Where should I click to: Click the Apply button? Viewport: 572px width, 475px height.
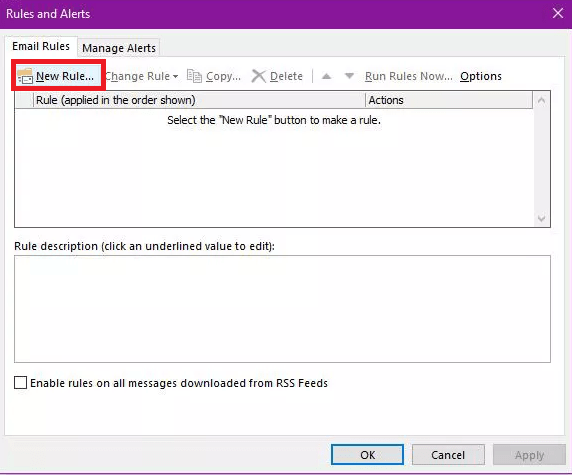(x=529, y=455)
